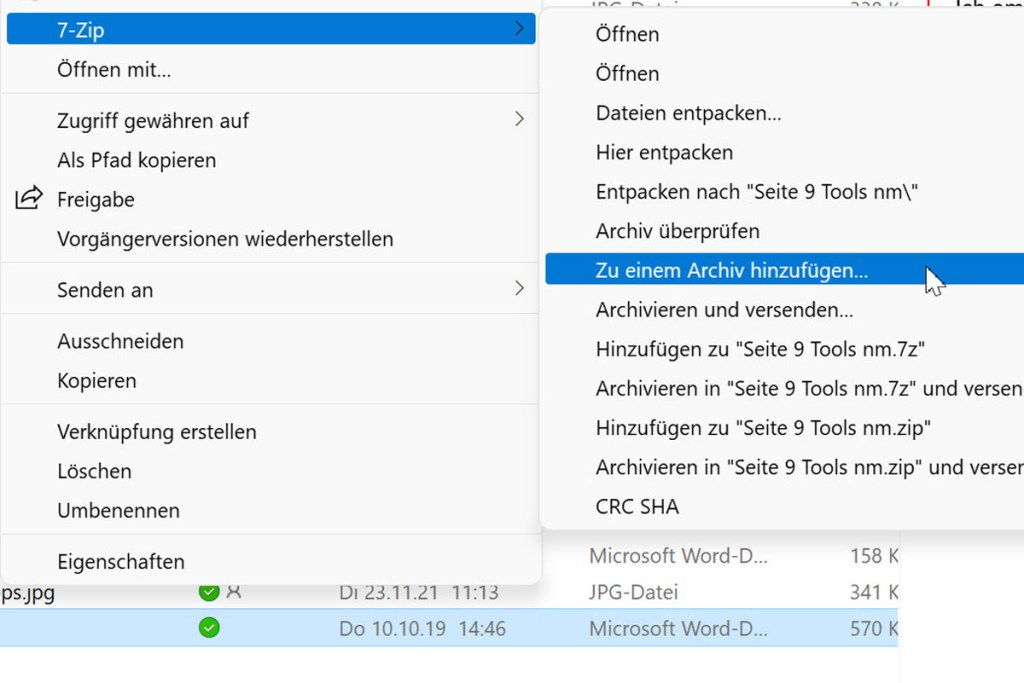
Task: Choose 'Archivieren in "Seite 9 Tools nm.7z" und versenden'
Action: 809,389
